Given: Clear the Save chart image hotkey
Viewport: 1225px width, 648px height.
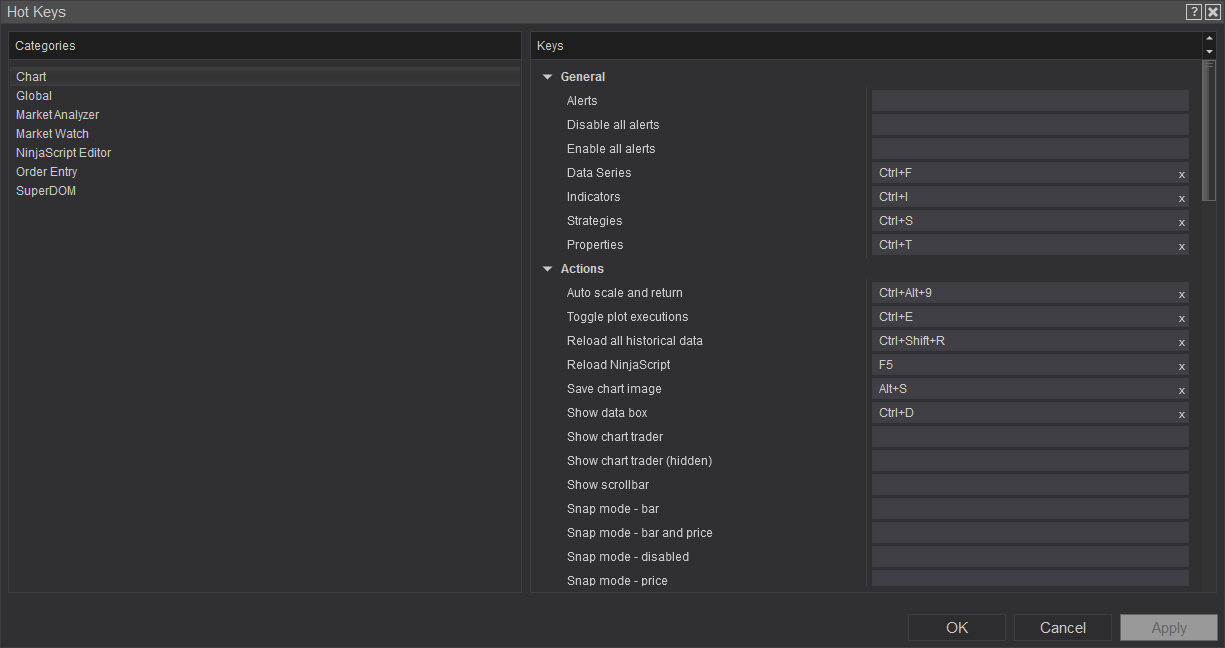Looking at the screenshot, I should pyautogui.click(x=1181, y=390).
